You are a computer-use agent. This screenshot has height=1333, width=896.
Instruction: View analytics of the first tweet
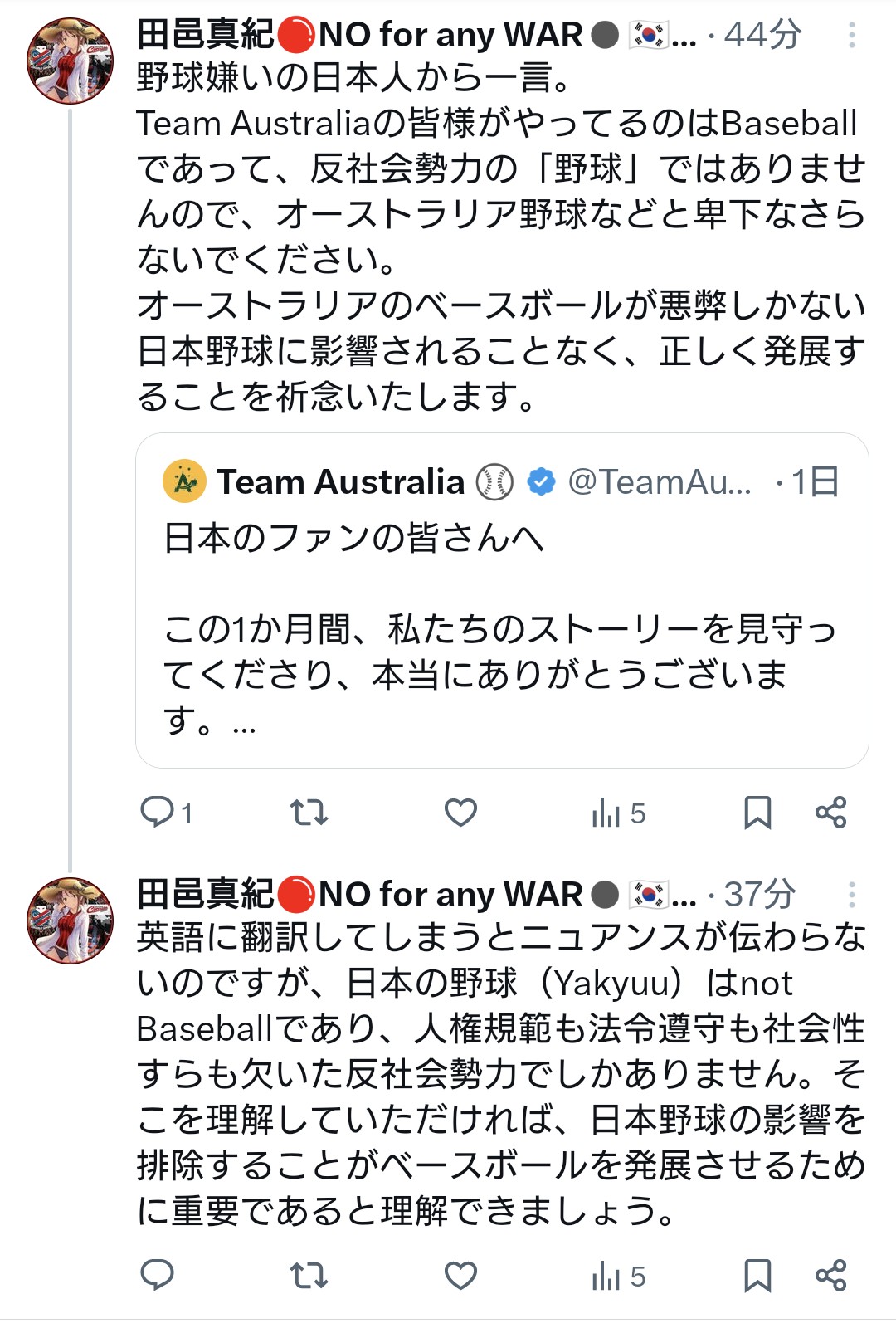(618, 813)
